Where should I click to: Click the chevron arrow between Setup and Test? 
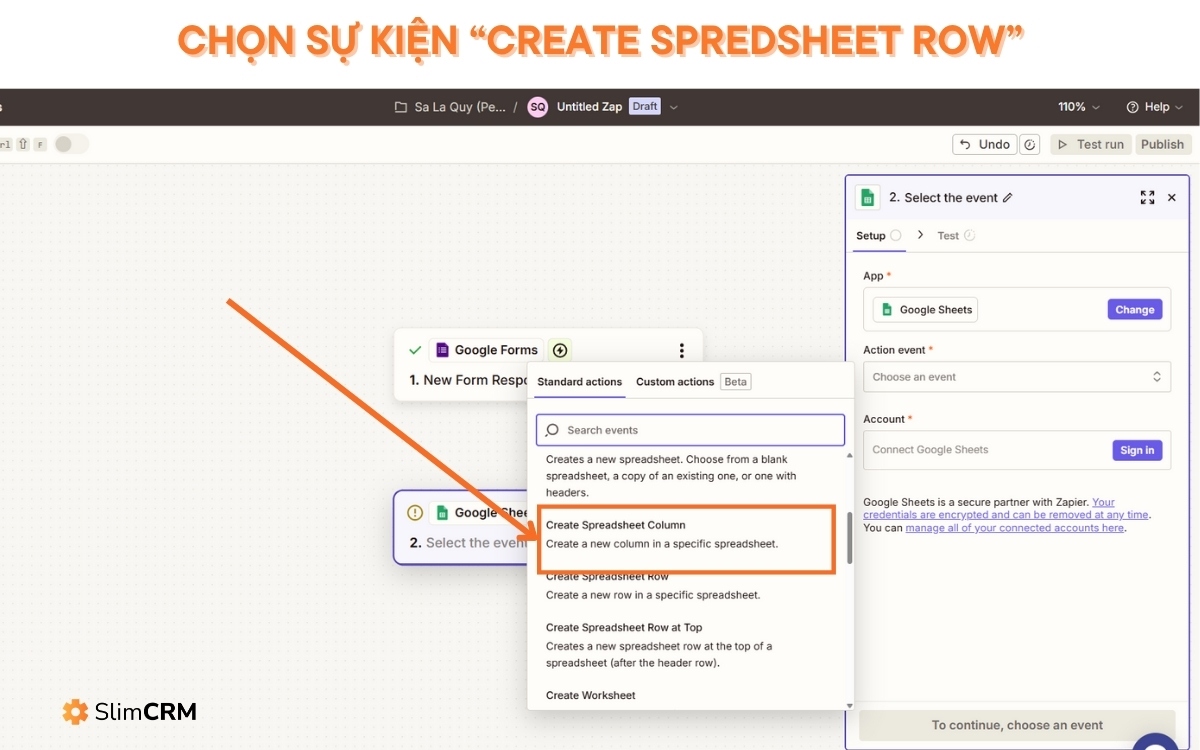click(x=920, y=235)
